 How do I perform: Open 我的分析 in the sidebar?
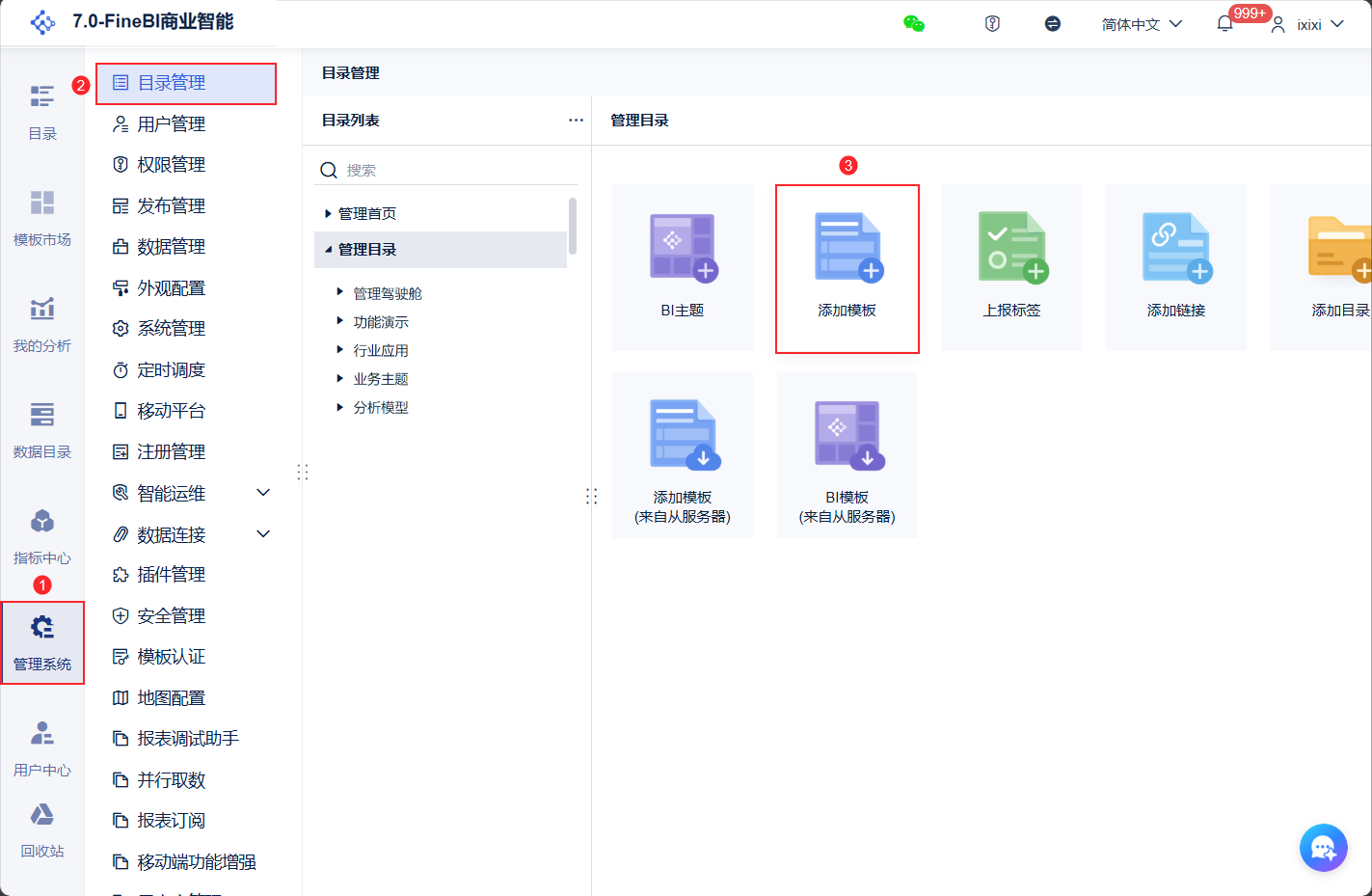(42, 324)
